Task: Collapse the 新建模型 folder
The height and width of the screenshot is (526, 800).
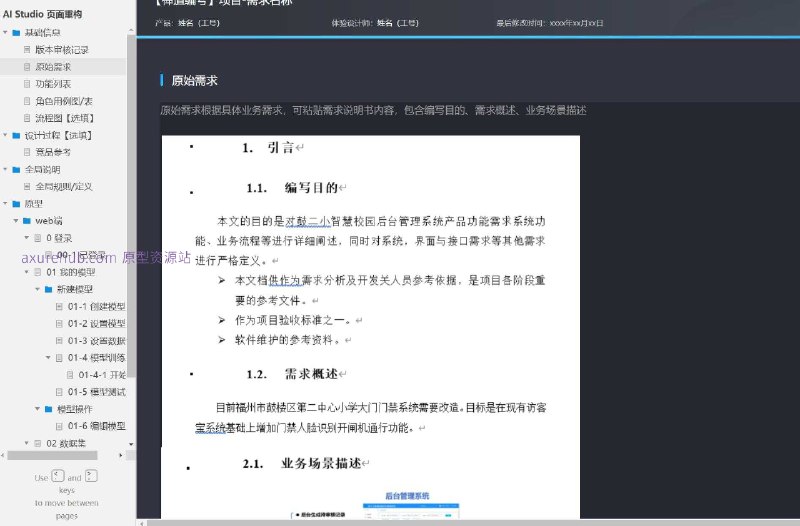Action: tap(37, 289)
